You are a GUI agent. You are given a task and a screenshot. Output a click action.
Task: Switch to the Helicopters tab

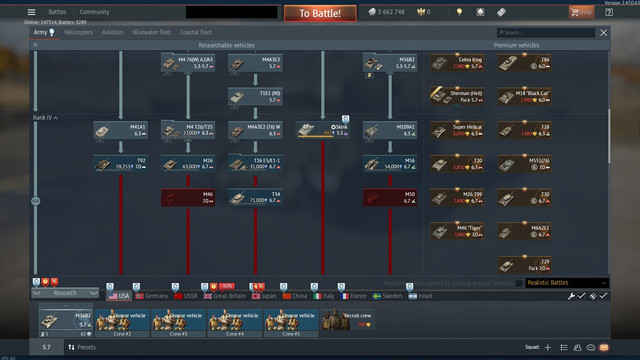coord(78,32)
